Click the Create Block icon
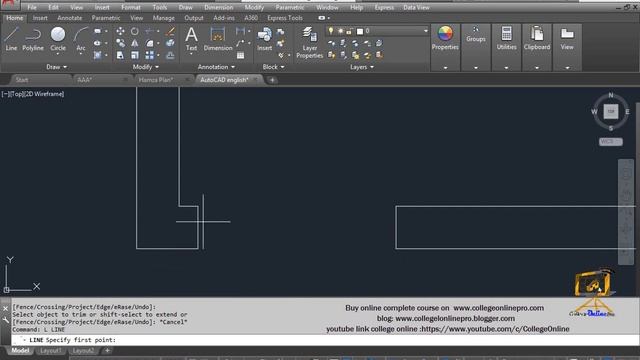The image size is (640, 360). (x=281, y=31)
